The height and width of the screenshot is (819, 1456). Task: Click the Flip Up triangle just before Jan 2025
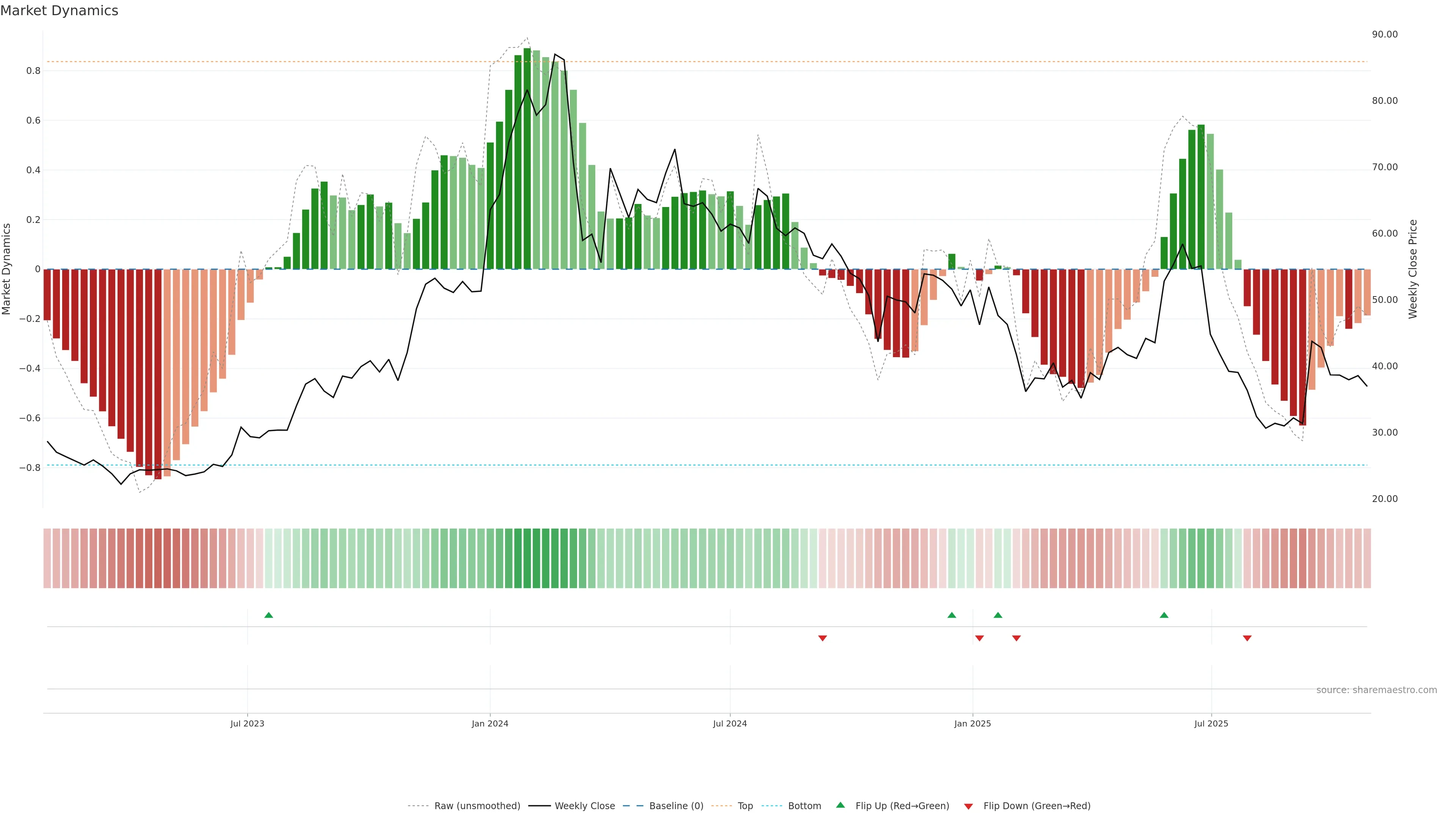pyautogui.click(x=952, y=615)
